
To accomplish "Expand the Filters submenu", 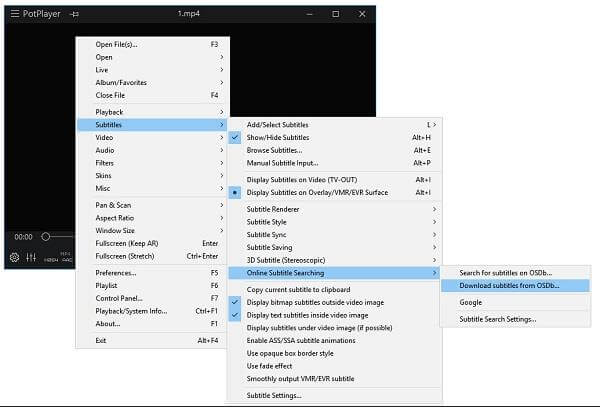I will (x=153, y=163).
